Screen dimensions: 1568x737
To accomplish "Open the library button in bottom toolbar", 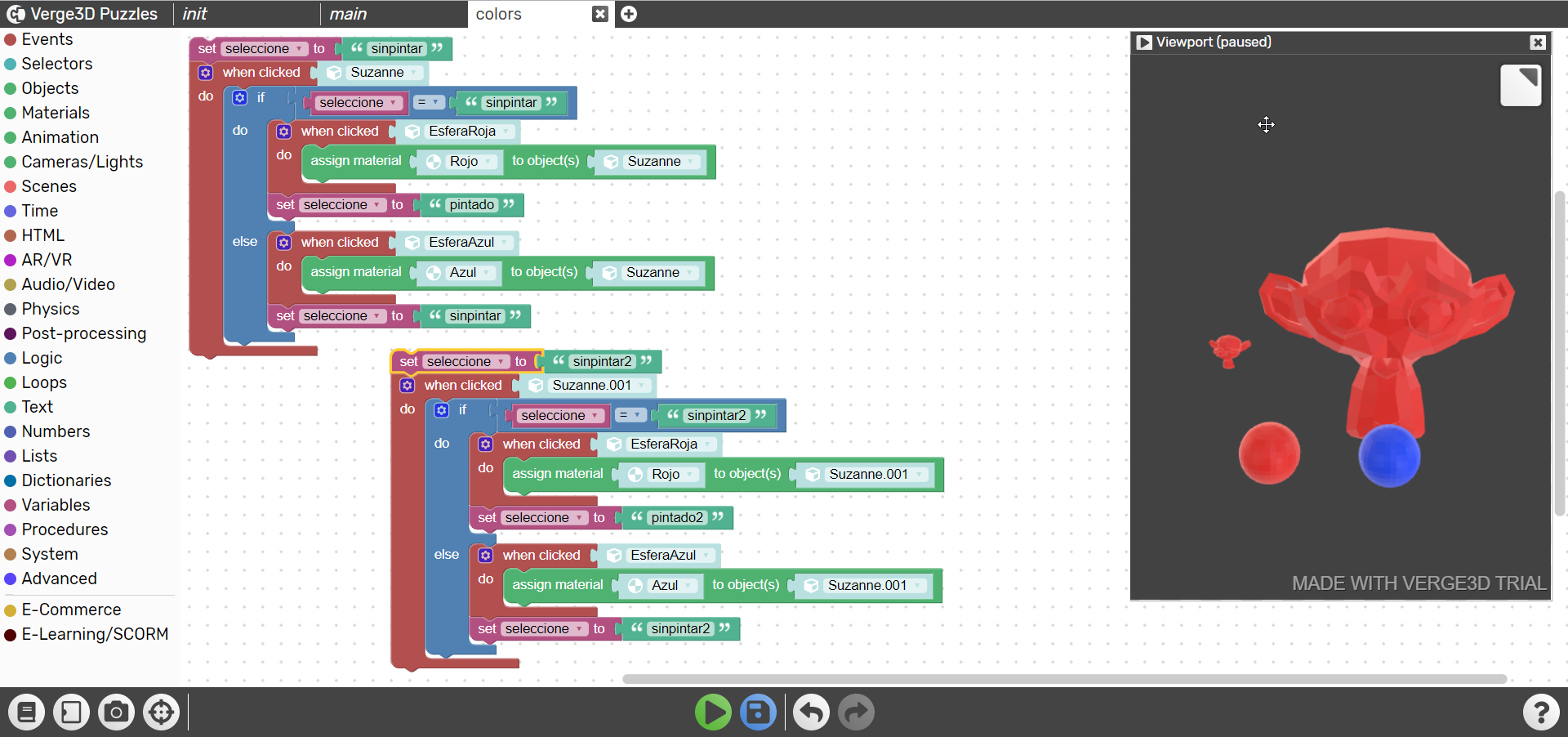I will click(26, 712).
